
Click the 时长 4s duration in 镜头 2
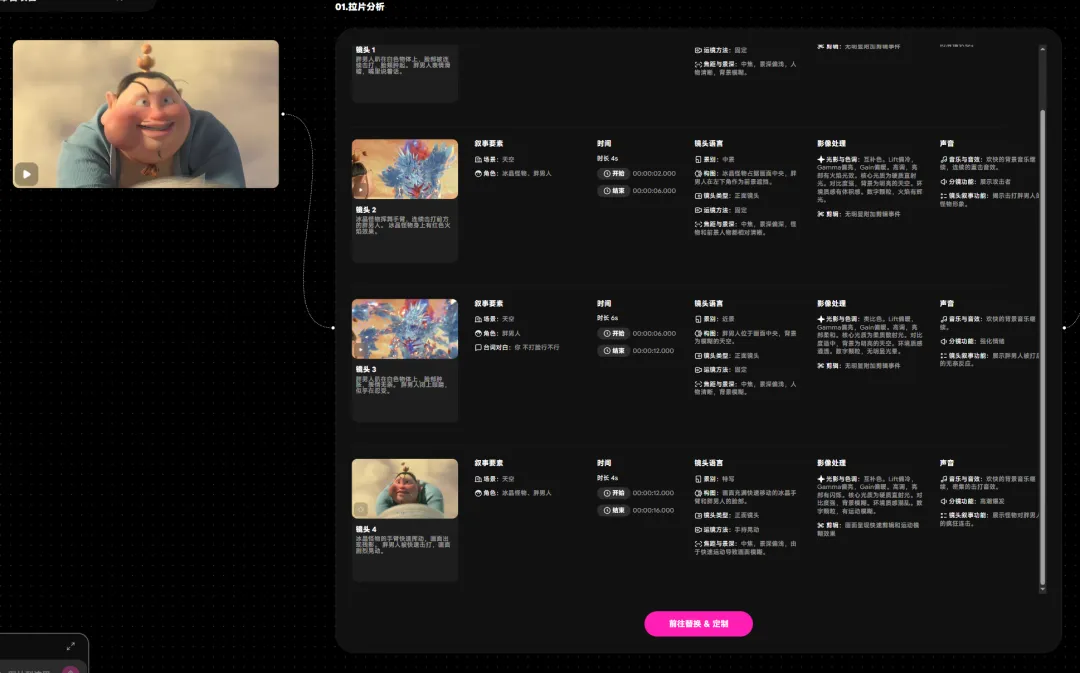[608, 158]
